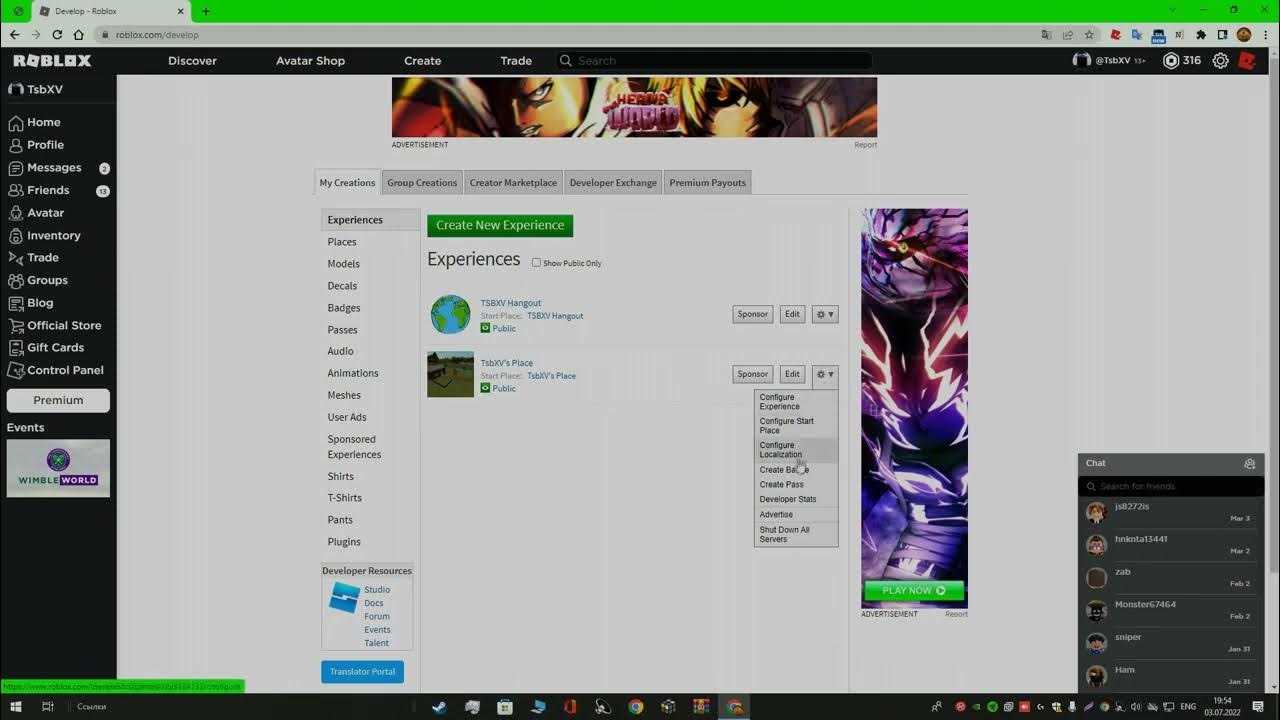Open the Steam icon in the taskbar

pyautogui.click(x=439, y=706)
